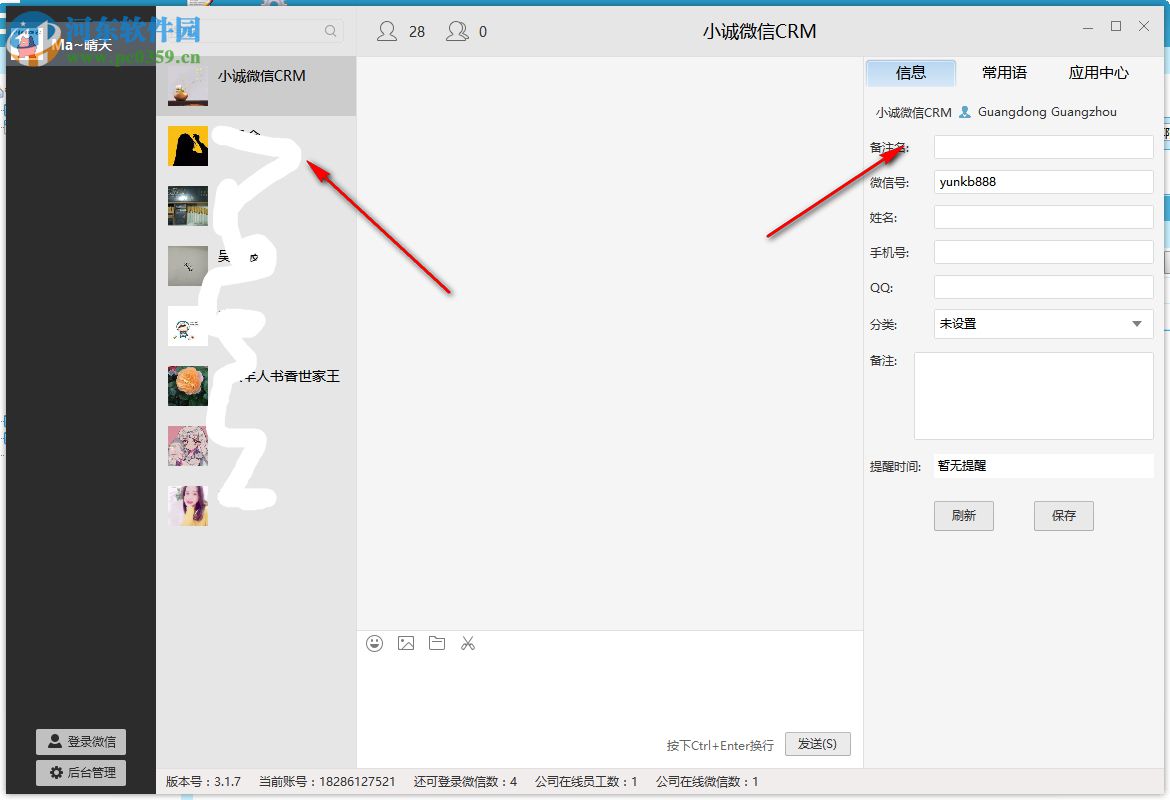This screenshot has width=1170, height=800.
Task: Maximize the 小诚微信CRM window
Action: pos(1116,26)
